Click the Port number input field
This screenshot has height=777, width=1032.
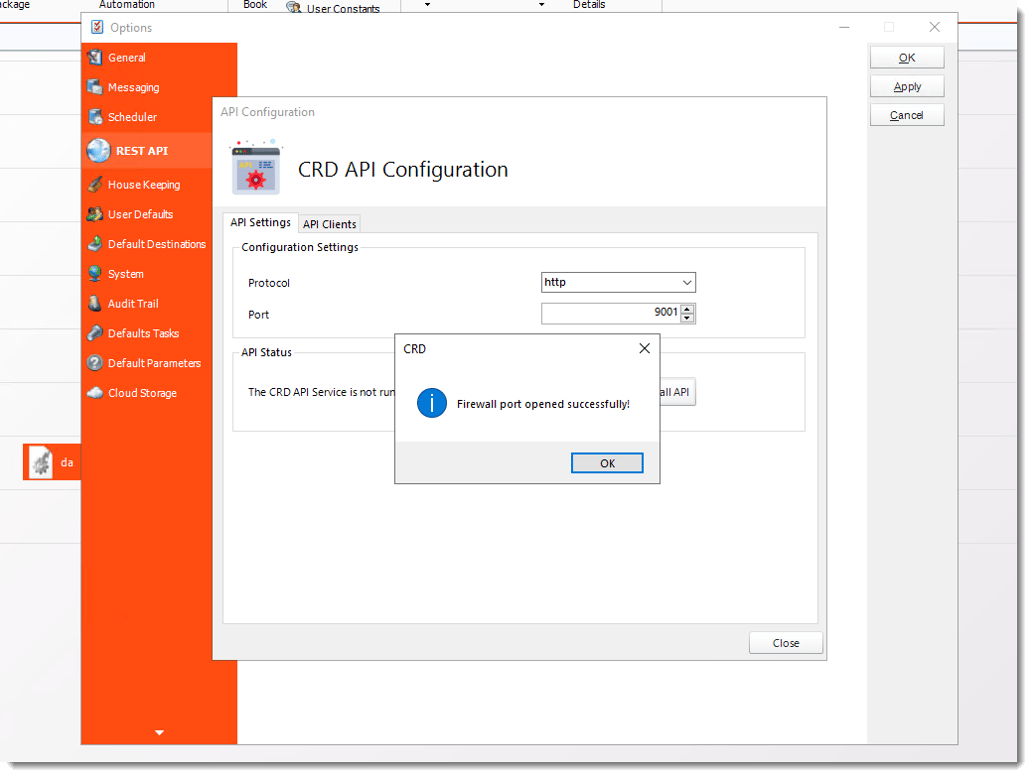click(x=610, y=313)
